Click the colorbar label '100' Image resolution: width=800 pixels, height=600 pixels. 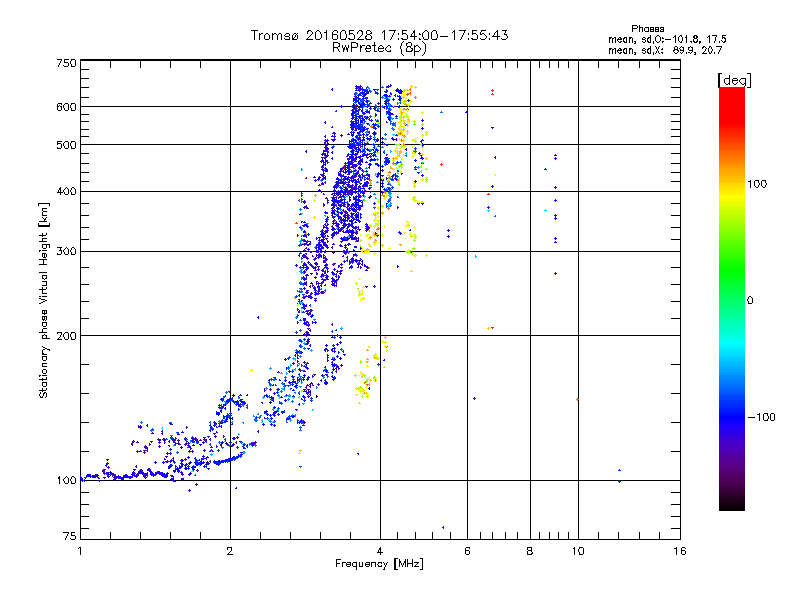click(757, 184)
